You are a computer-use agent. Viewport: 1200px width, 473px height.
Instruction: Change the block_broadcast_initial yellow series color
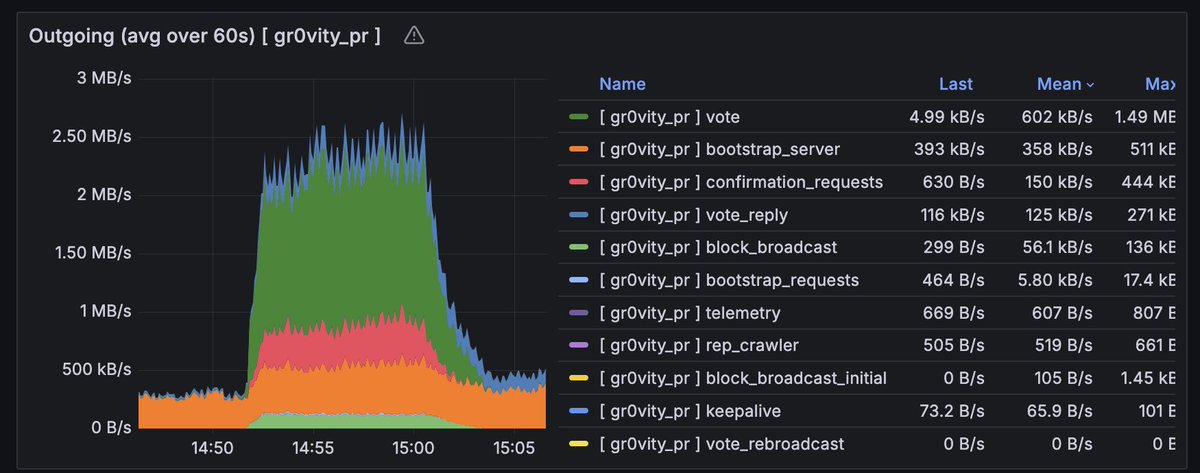point(578,378)
